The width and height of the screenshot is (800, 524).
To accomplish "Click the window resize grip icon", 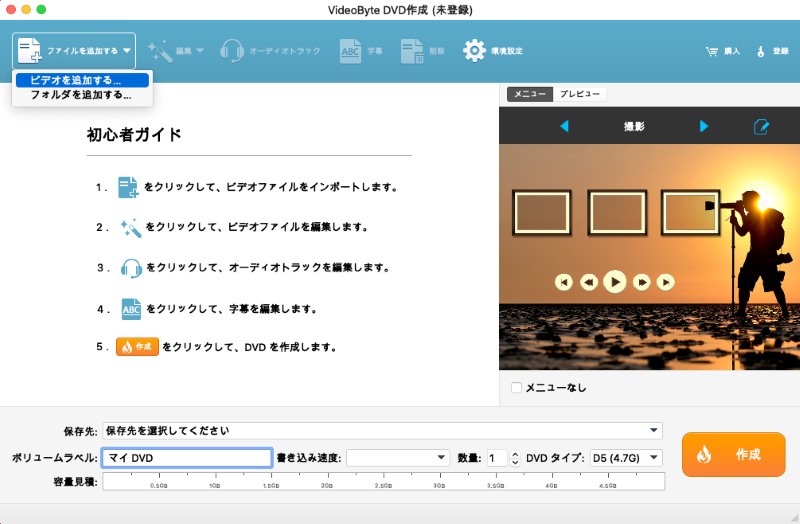I will (x=794, y=518).
